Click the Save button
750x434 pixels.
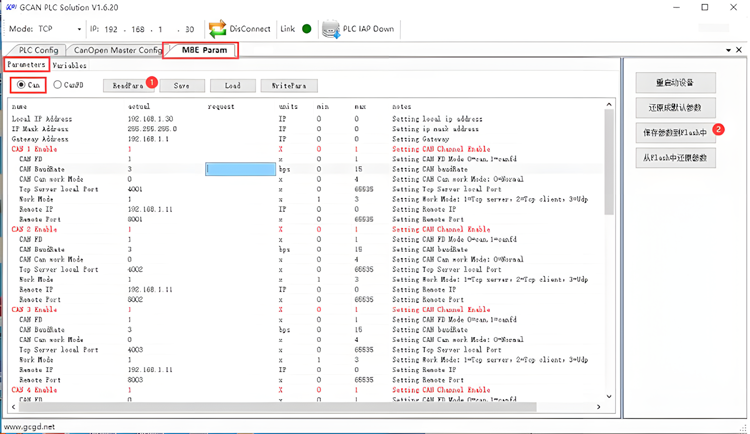click(181, 86)
